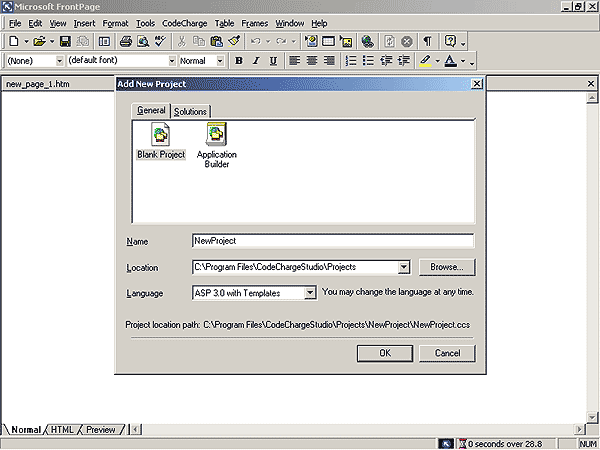Image resolution: width=600 pixels, height=450 pixels.
Task: Open the Frames menu
Action: click(254, 23)
